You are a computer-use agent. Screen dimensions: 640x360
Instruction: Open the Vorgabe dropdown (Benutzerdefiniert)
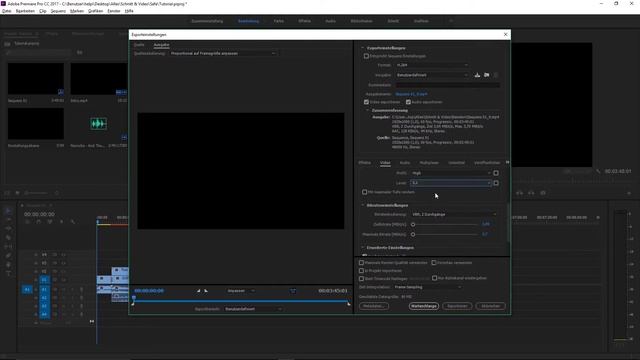(x=432, y=75)
